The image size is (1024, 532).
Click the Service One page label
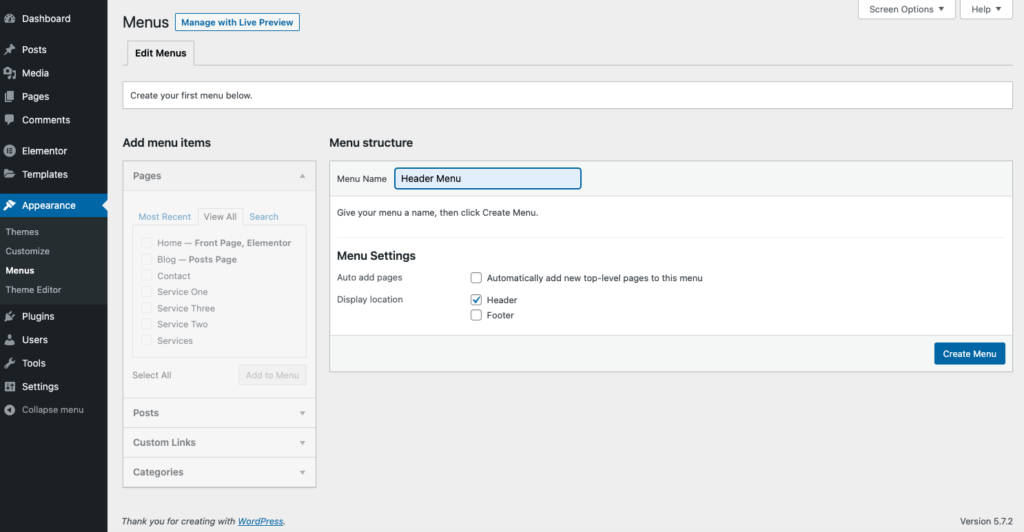click(182, 292)
